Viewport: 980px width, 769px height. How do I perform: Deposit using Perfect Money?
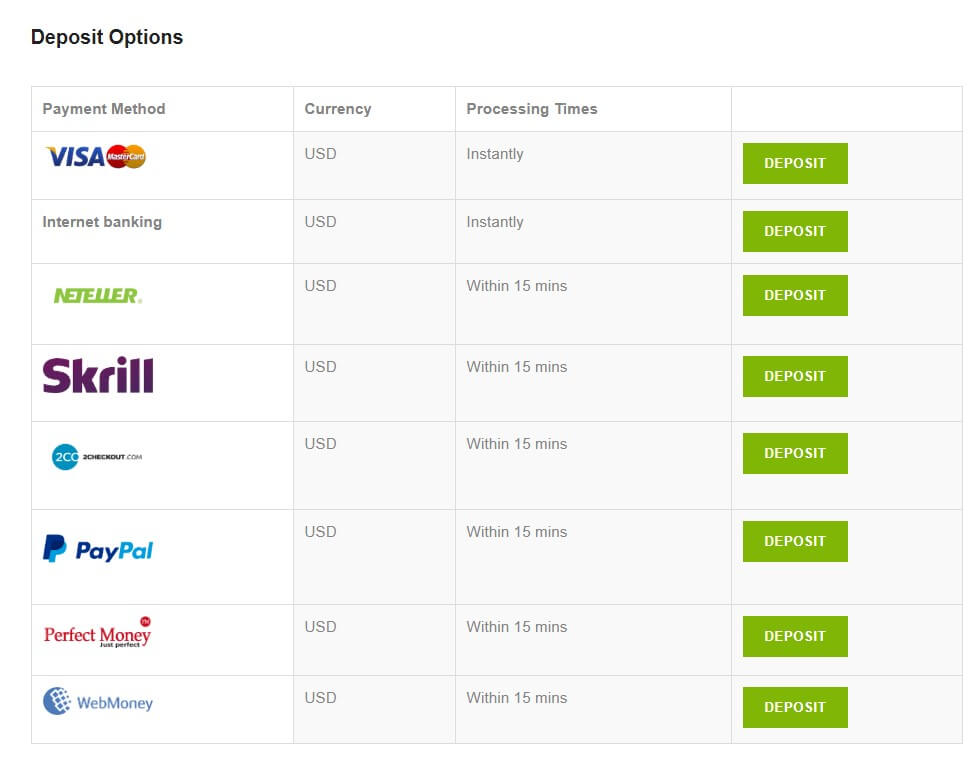[795, 636]
